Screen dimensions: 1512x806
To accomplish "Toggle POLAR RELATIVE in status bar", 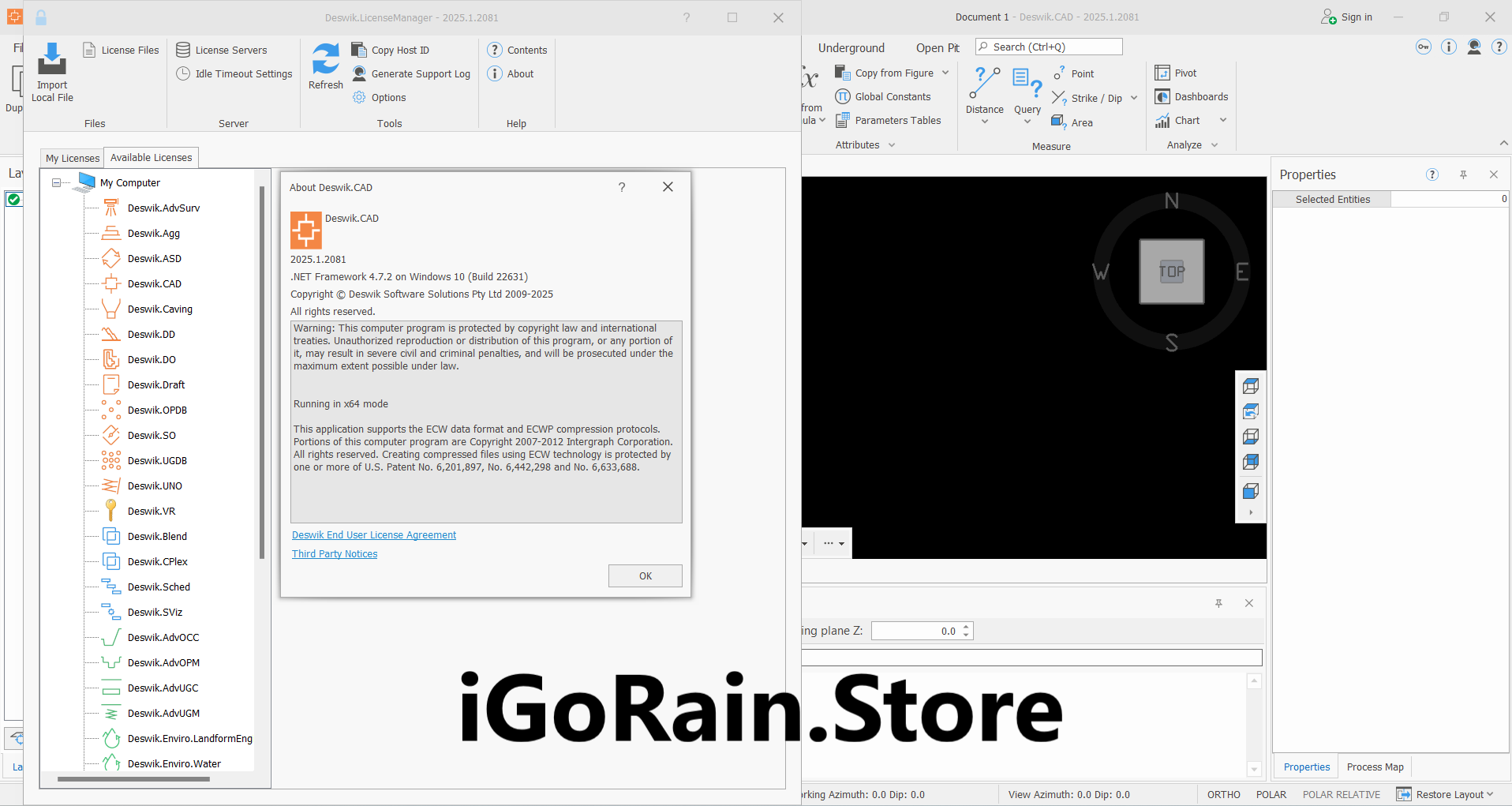I will pos(1341,795).
